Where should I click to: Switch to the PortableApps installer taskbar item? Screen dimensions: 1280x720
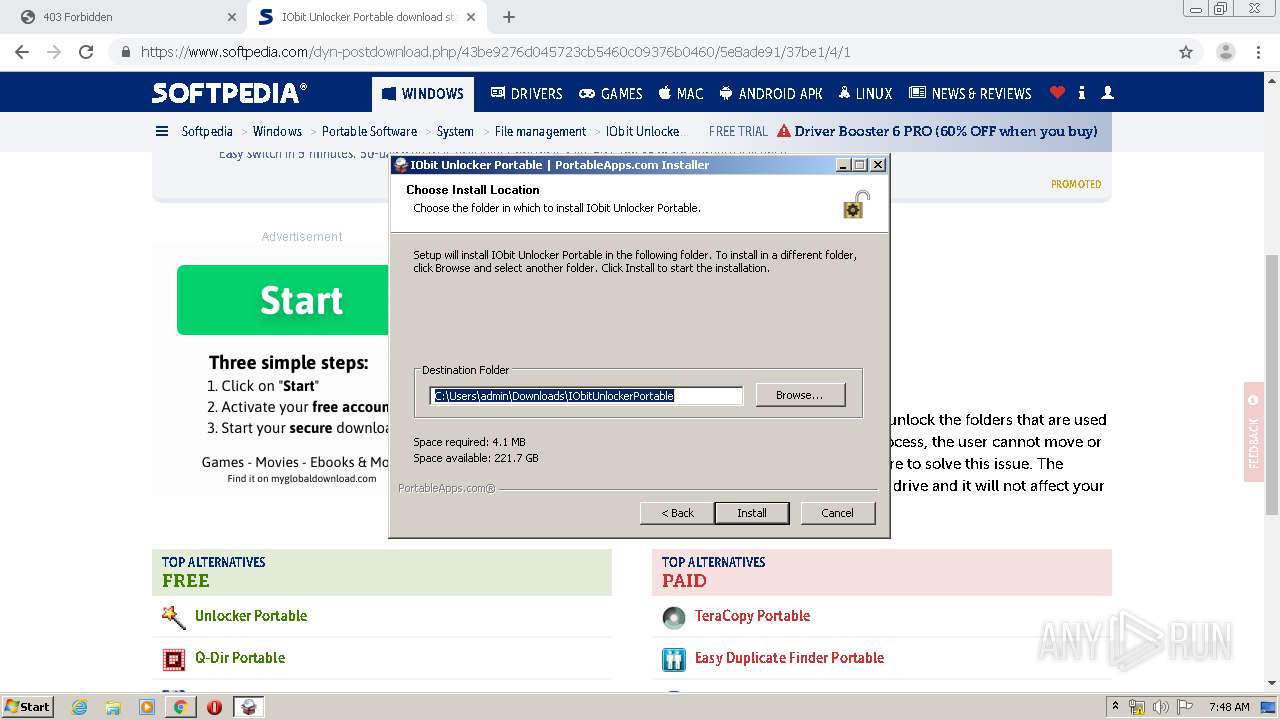tap(248, 707)
